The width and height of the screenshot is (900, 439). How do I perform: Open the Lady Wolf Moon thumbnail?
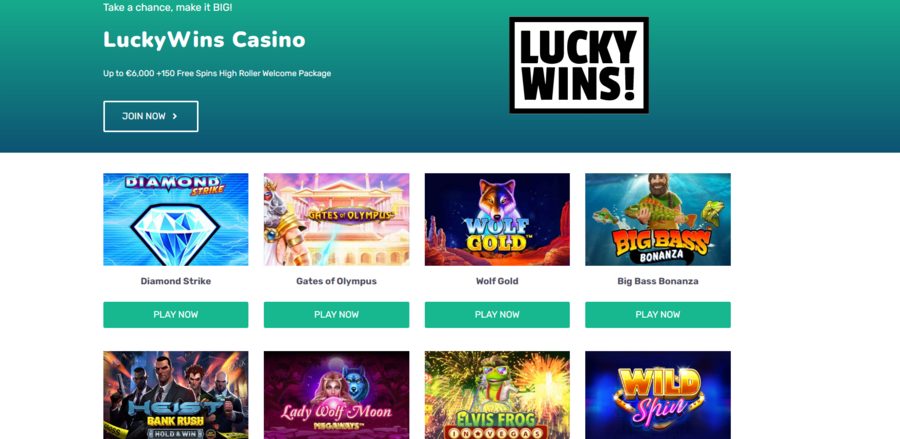(x=336, y=395)
